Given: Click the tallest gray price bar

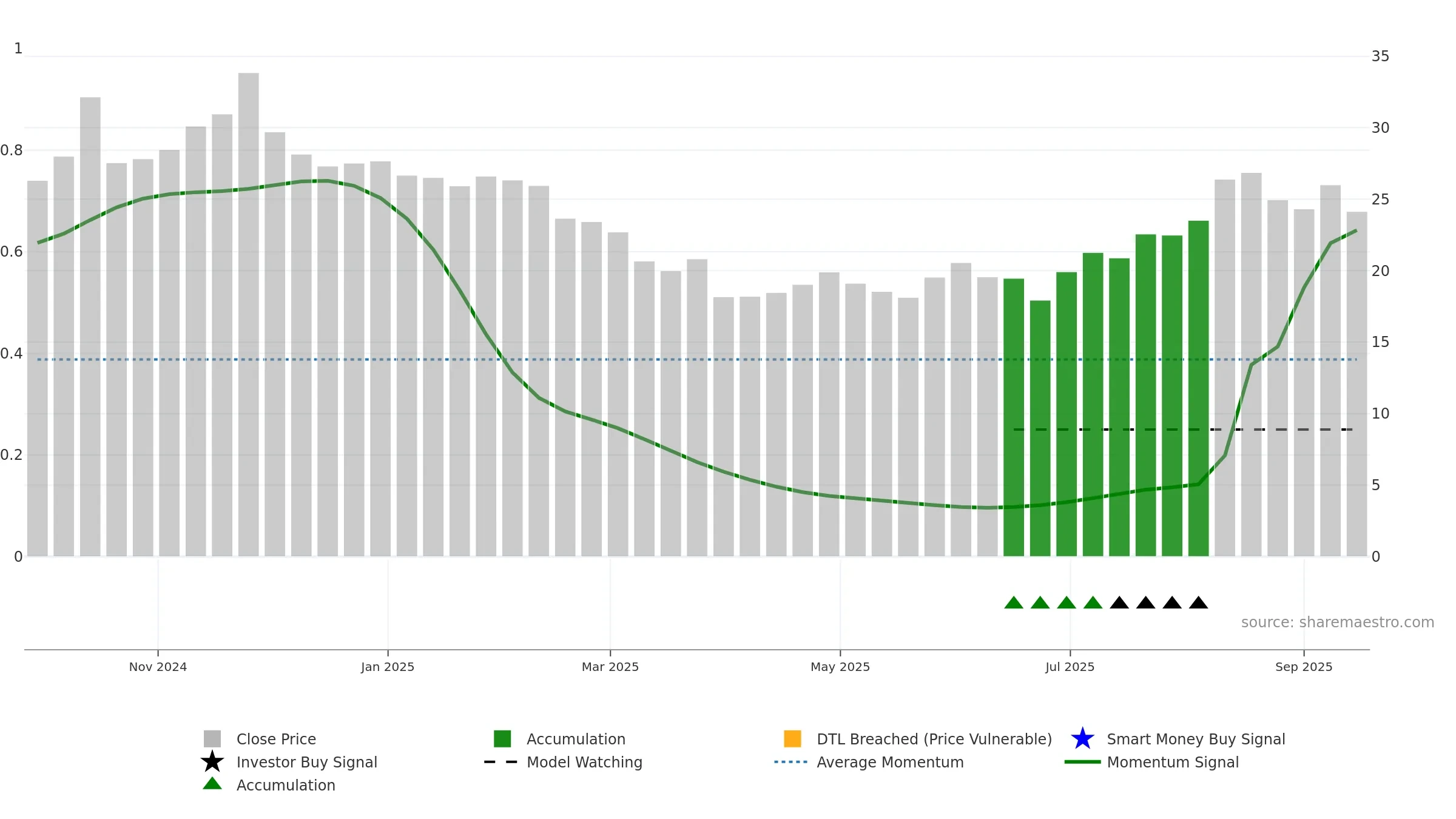Looking at the screenshot, I should 249,303.
